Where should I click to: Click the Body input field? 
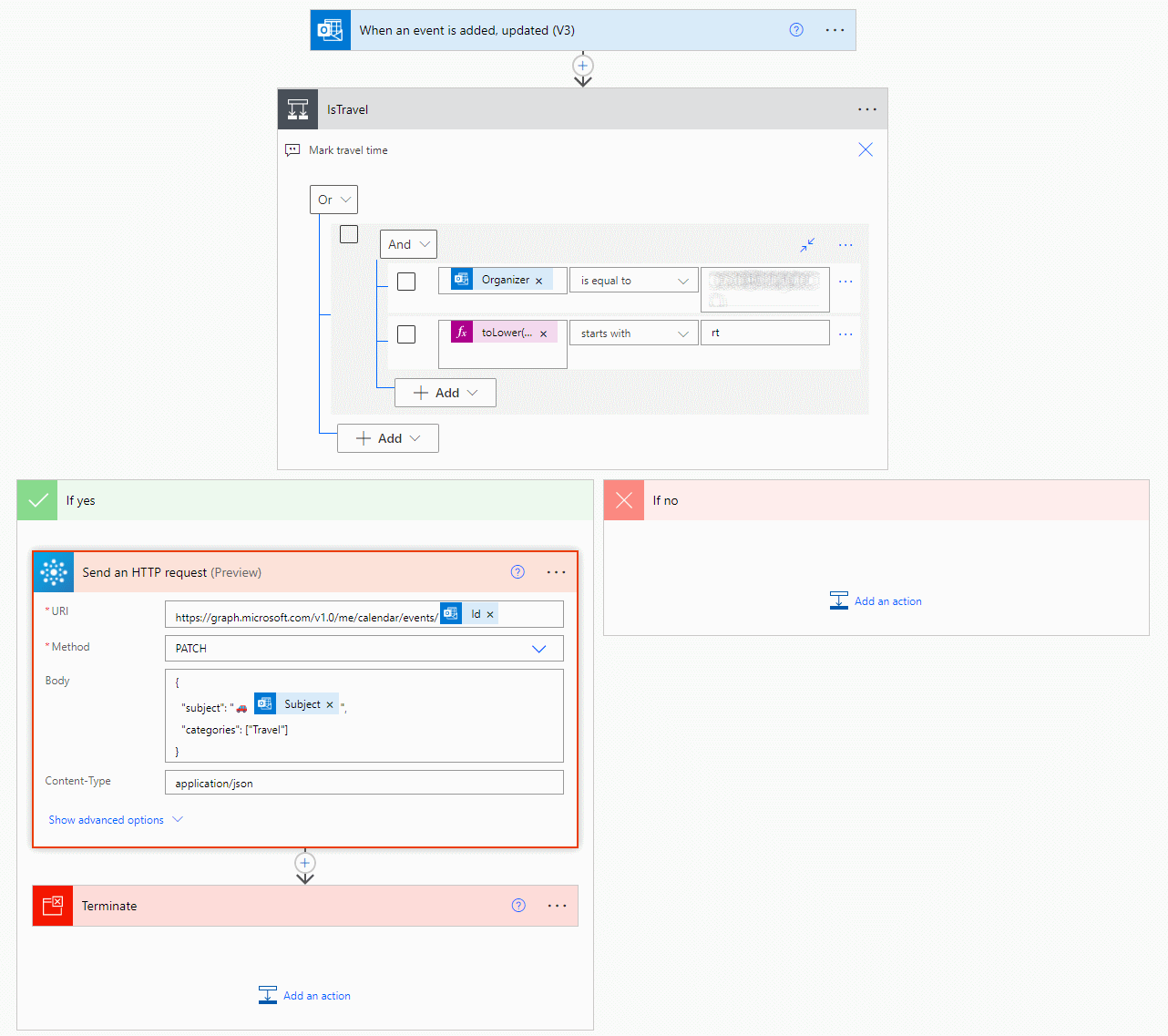coord(364,716)
